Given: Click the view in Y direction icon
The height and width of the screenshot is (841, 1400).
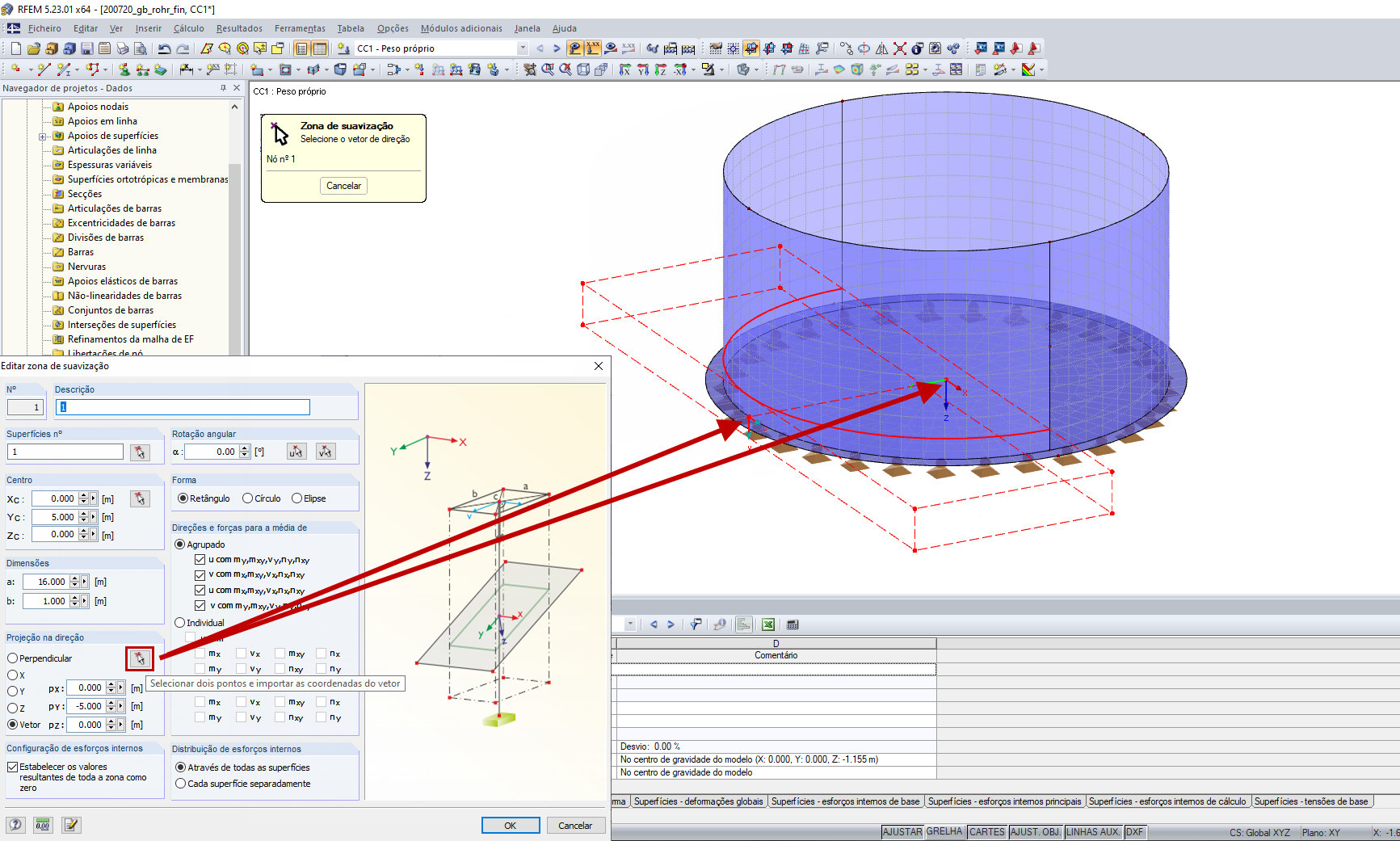Looking at the screenshot, I should (643, 69).
